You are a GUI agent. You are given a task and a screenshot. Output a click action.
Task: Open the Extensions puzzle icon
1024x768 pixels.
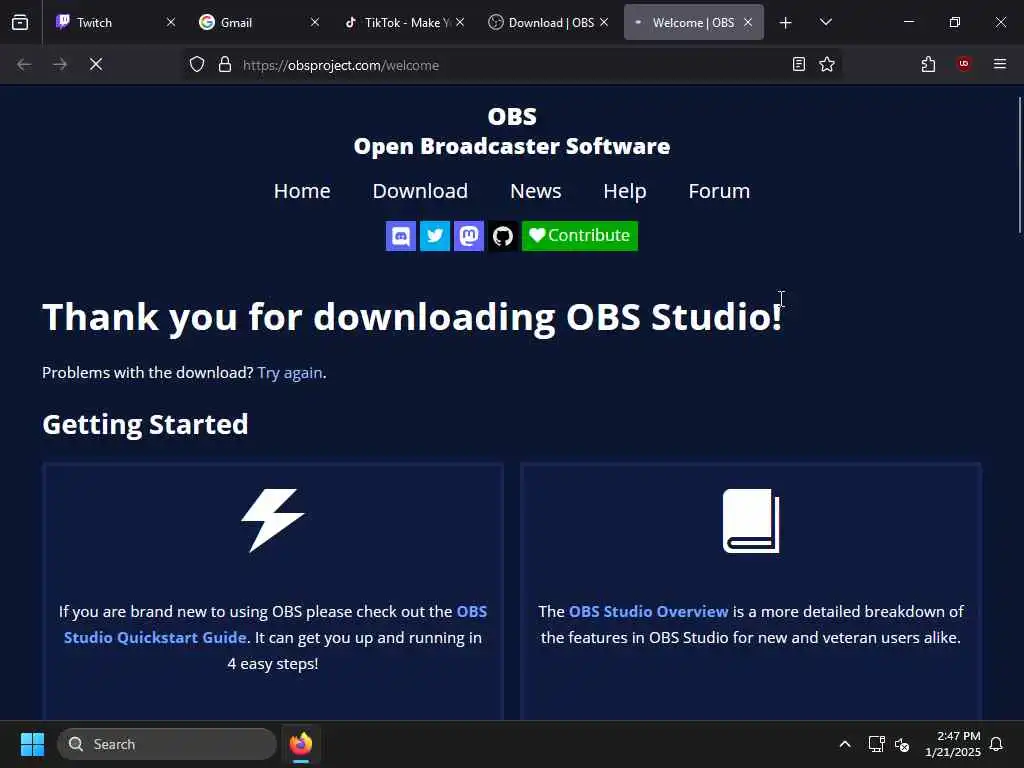tap(928, 64)
